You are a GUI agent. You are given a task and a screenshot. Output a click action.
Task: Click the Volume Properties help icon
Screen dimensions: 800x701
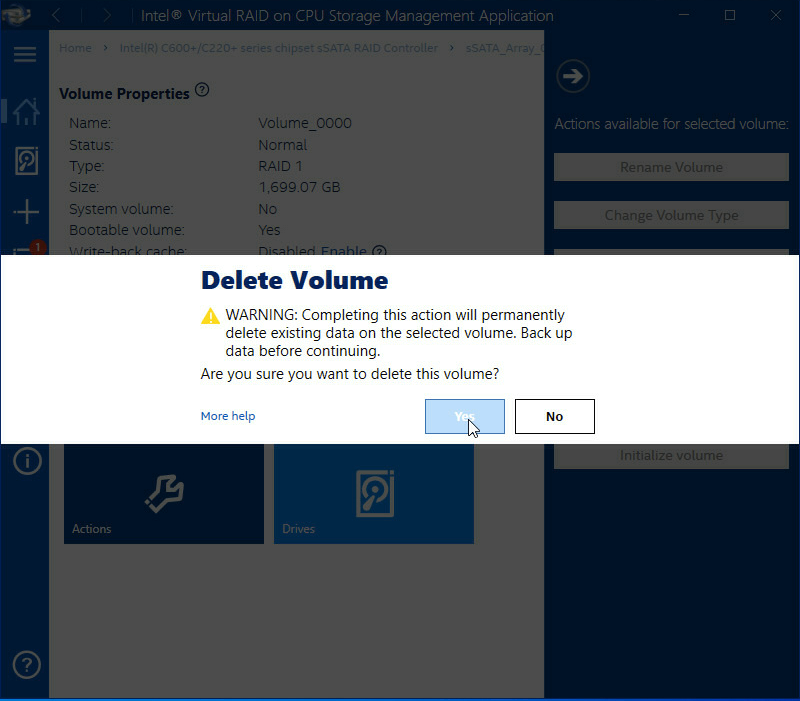202,90
